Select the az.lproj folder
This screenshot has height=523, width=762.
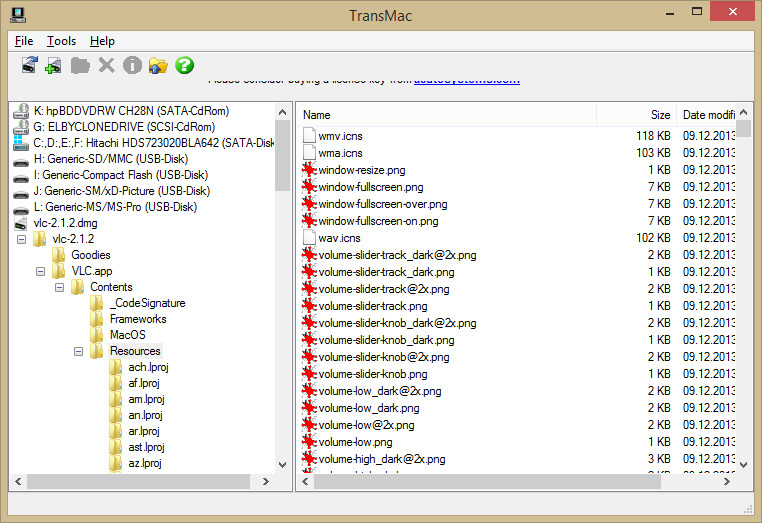pos(144,464)
